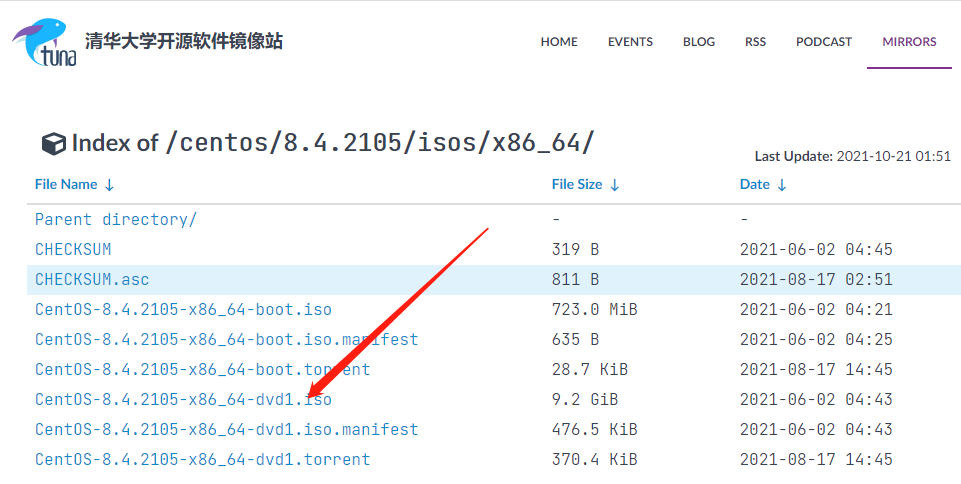Click the 811 B size value
Image resolution: width=961 pixels, height=484 pixels.
(x=575, y=279)
